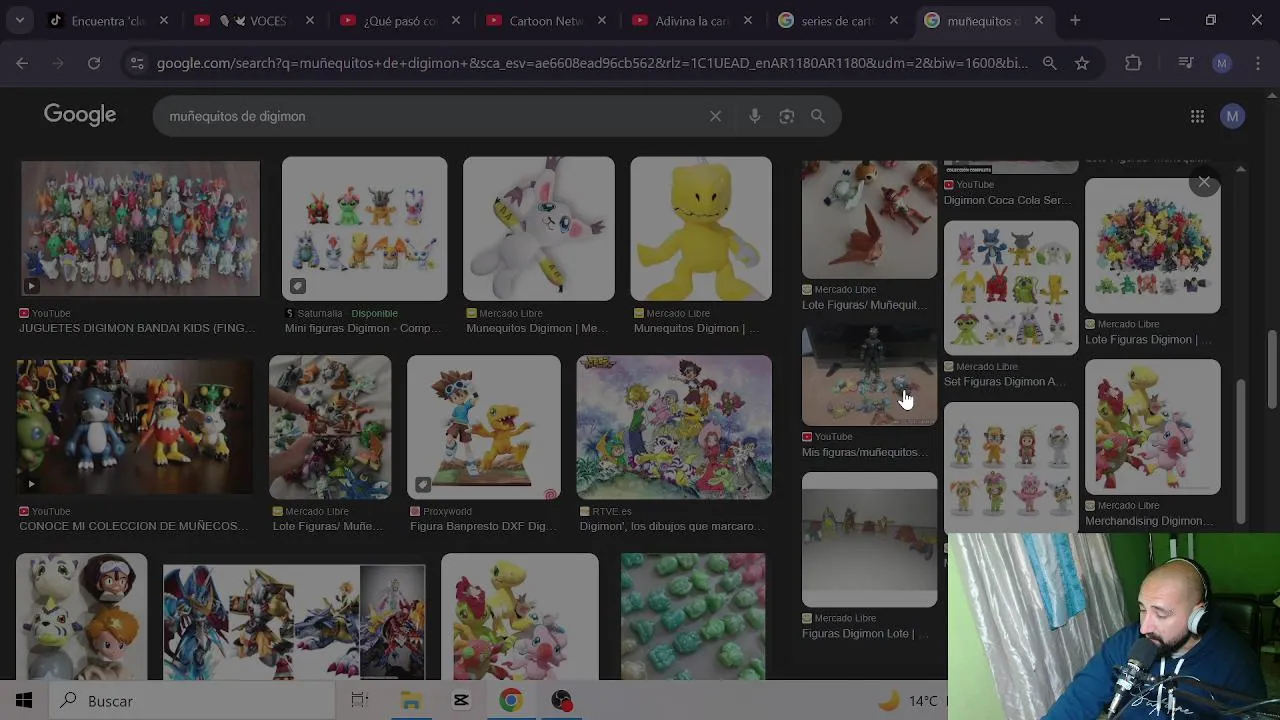Open the media controls button

click(1186, 63)
